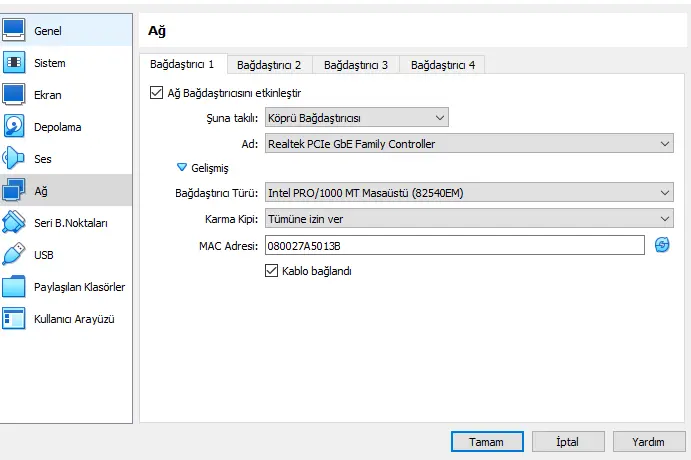Collapse the Gelişmiş advanced section
Image resolution: width=691 pixels, height=460 pixels.
tap(182, 167)
